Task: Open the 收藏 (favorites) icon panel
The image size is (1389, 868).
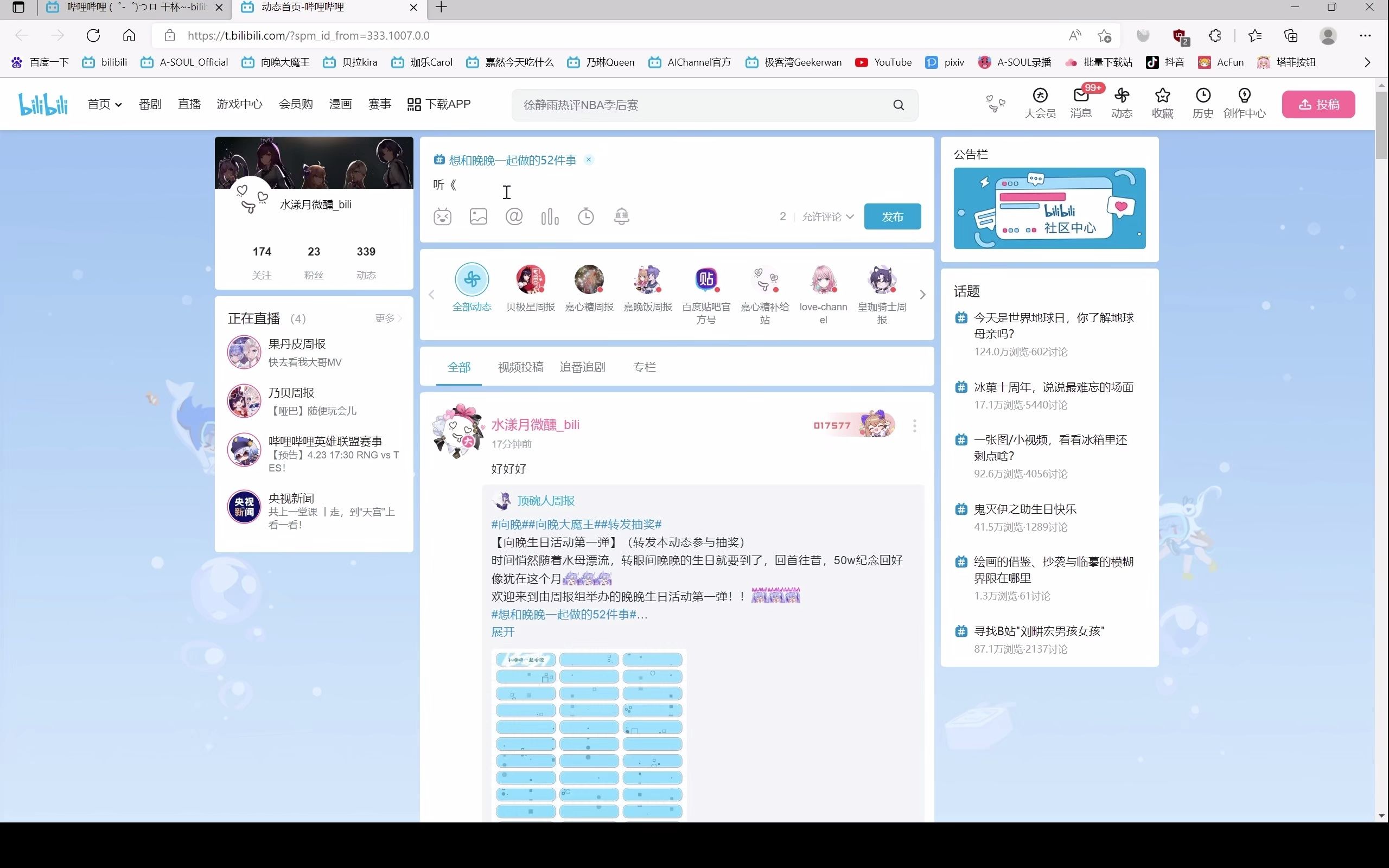Action: [1162, 103]
